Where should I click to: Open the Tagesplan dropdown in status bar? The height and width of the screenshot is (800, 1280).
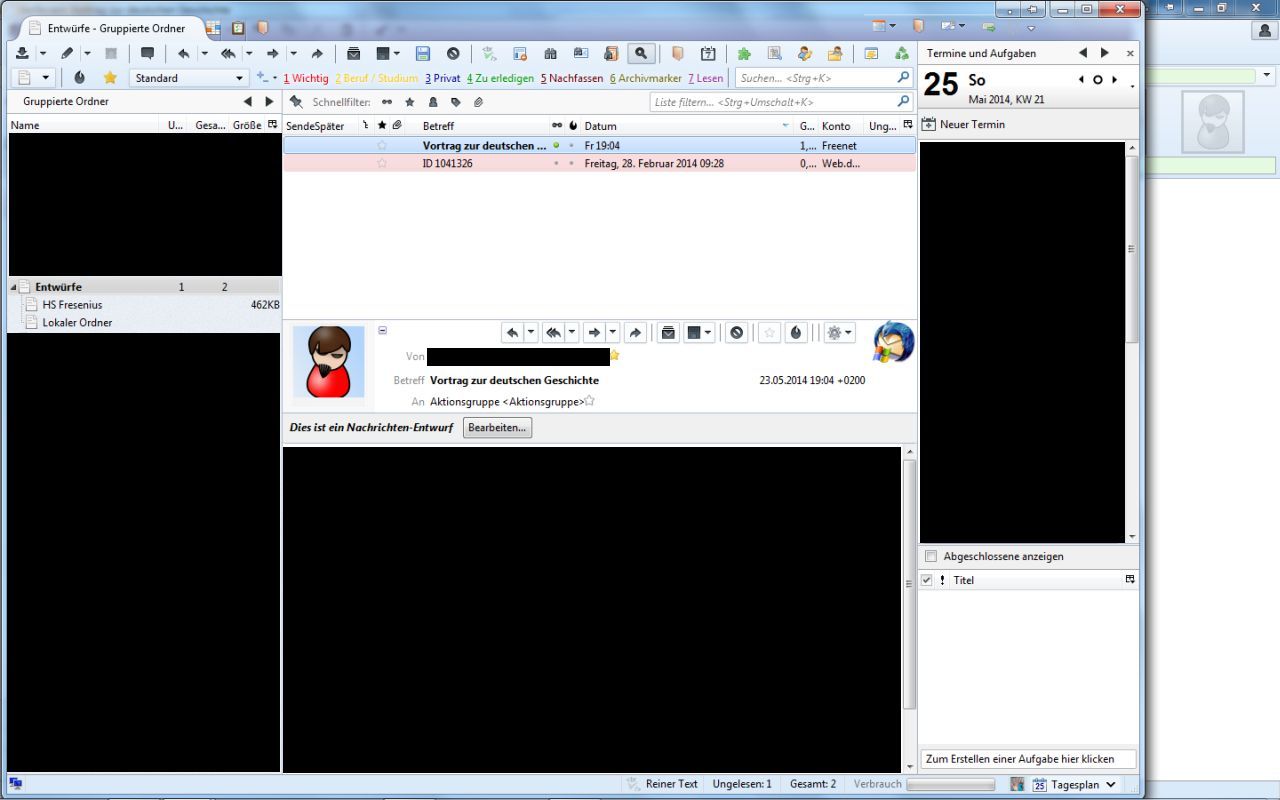click(1110, 785)
